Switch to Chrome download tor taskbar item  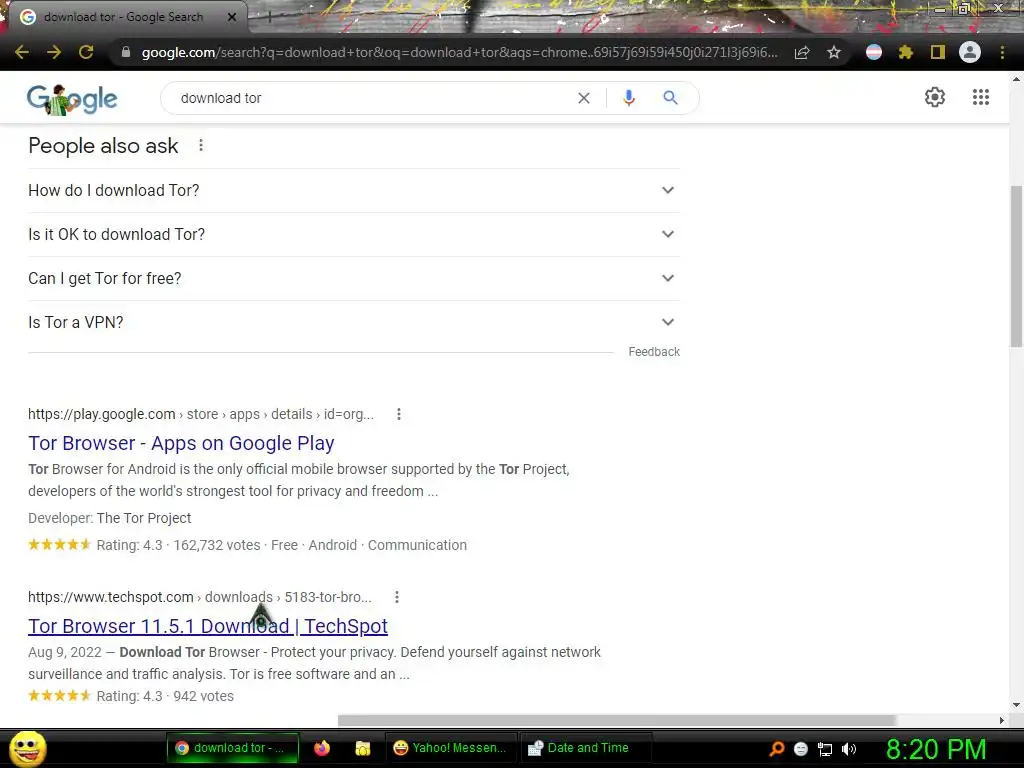pyautogui.click(x=232, y=748)
